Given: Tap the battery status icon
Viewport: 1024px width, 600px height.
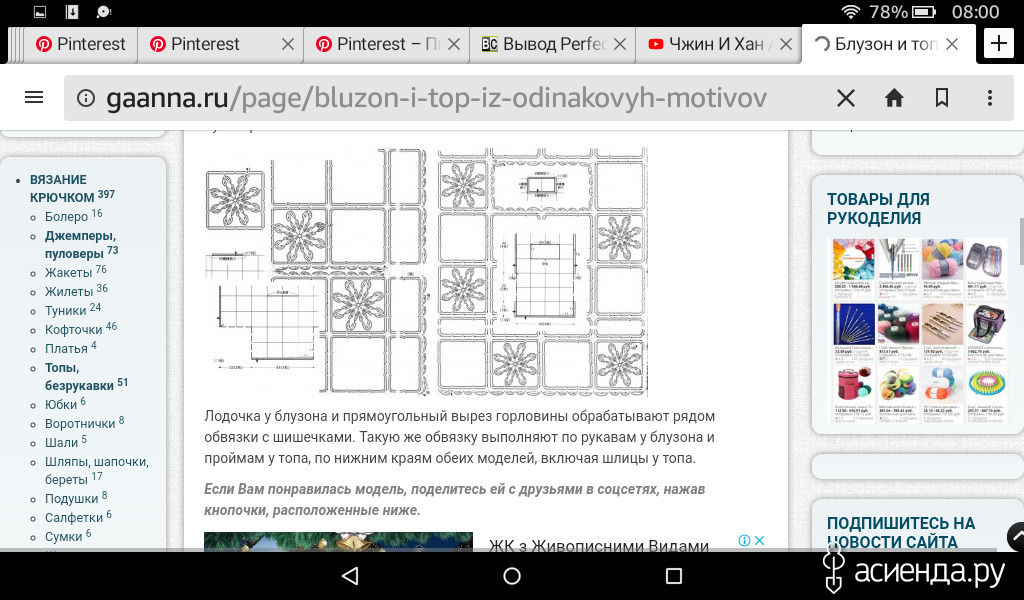Looking at the screenshot, I should pyautogui.click(x=923, y=12).
